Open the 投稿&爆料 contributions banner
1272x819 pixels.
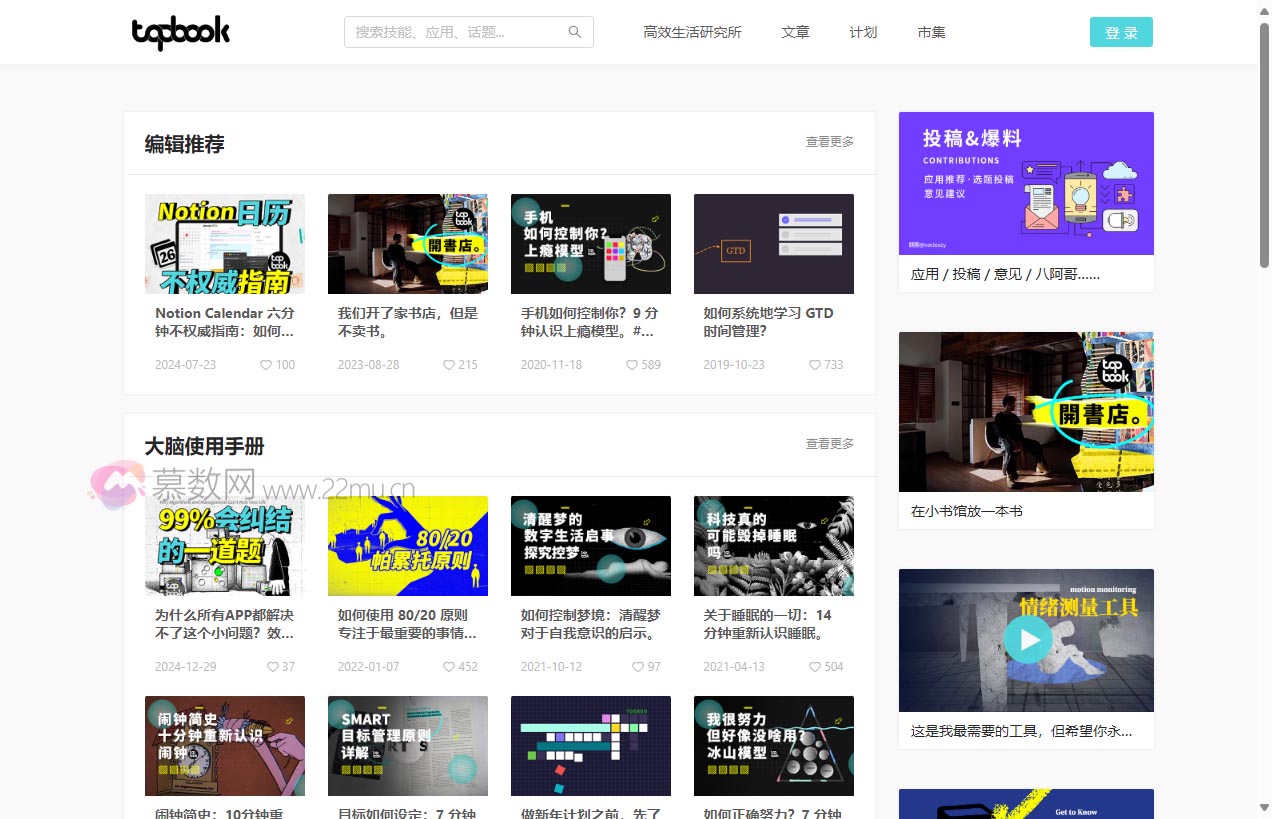[x=1026, y=182]
